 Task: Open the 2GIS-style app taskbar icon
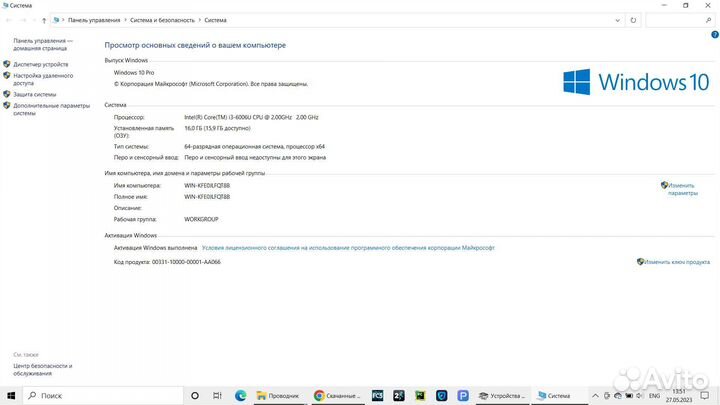[x=399, y=395]
